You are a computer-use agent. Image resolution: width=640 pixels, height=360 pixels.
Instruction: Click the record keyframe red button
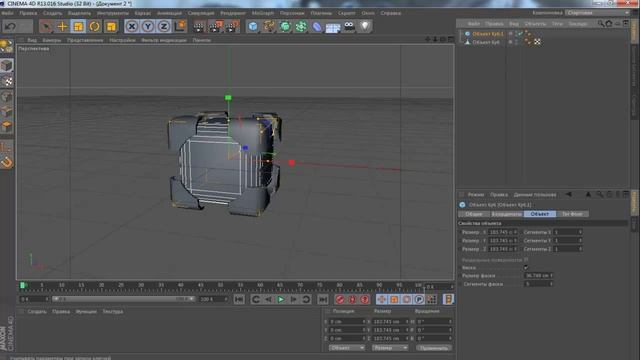[340, 300]
